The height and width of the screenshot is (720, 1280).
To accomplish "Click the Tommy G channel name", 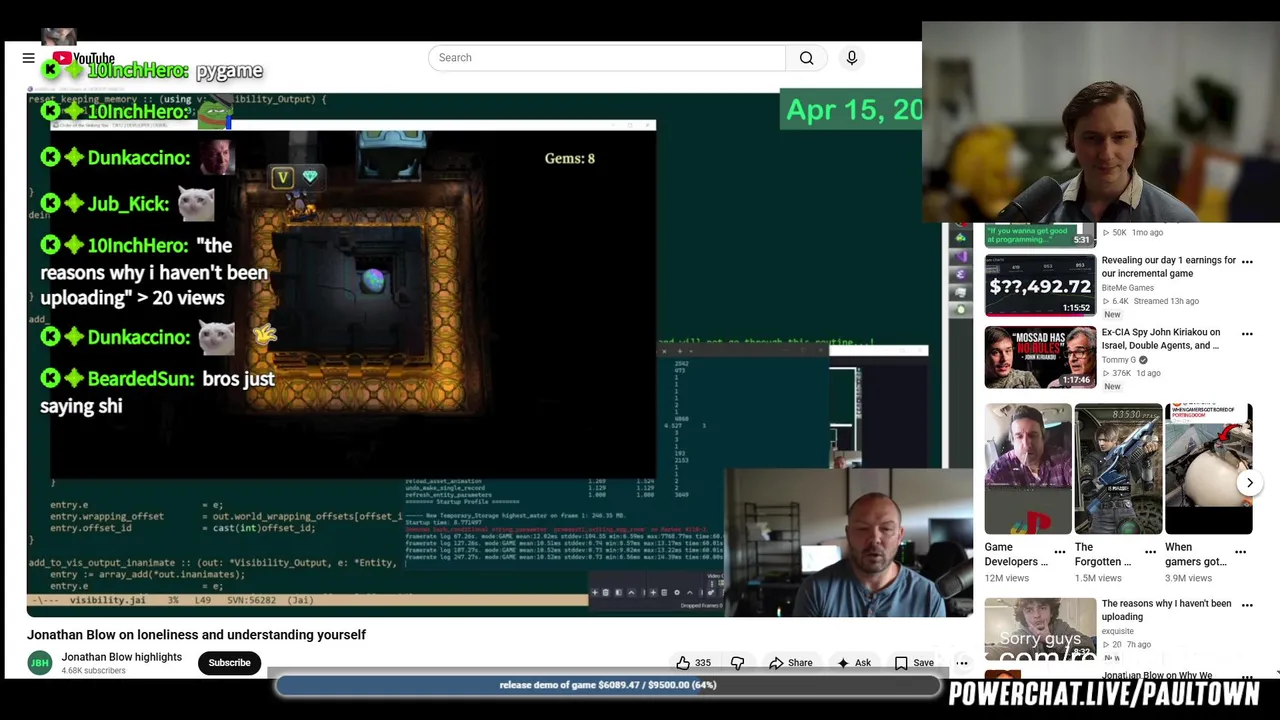I will coord(1118,360).
